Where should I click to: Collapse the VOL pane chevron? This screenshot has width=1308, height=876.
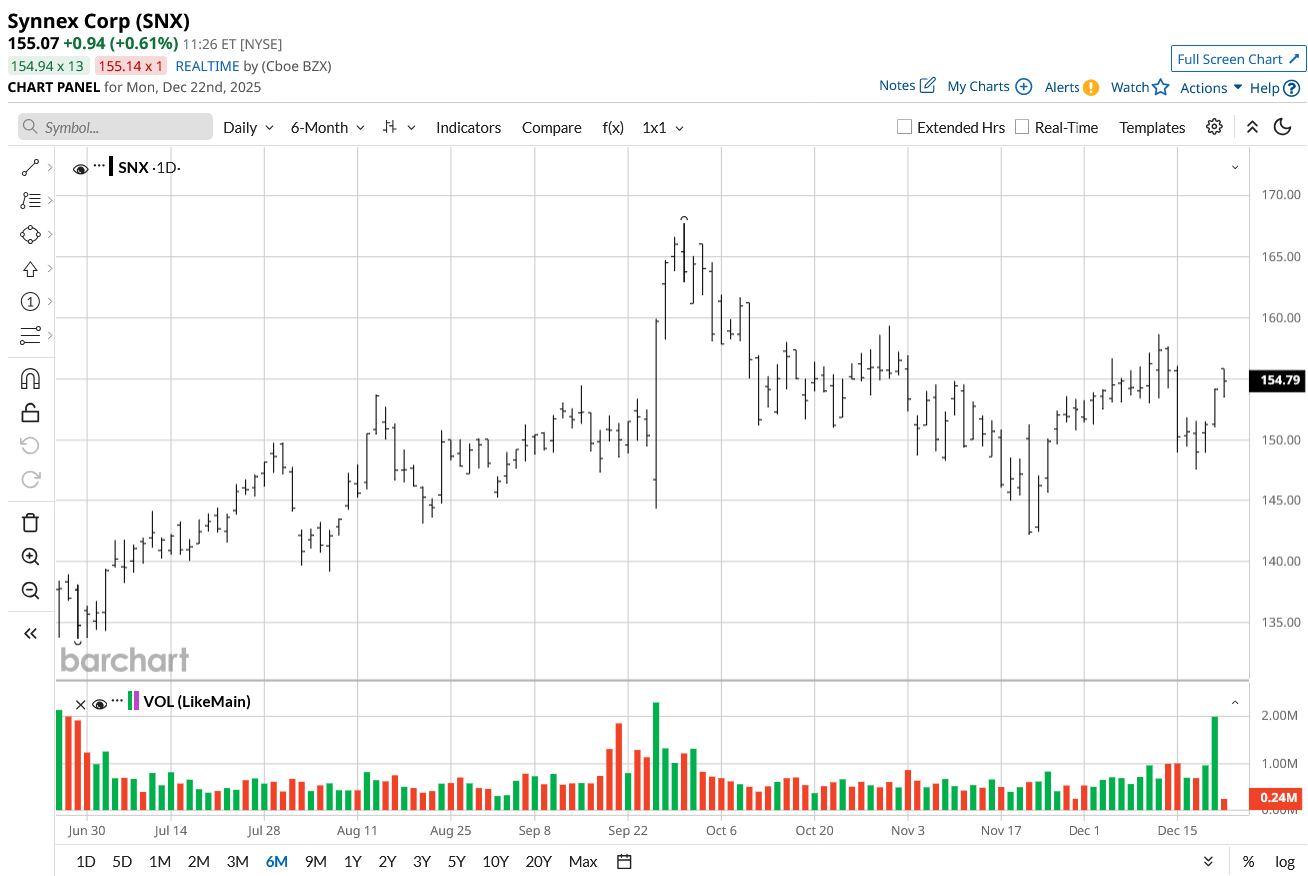[x=1235, y=702]
